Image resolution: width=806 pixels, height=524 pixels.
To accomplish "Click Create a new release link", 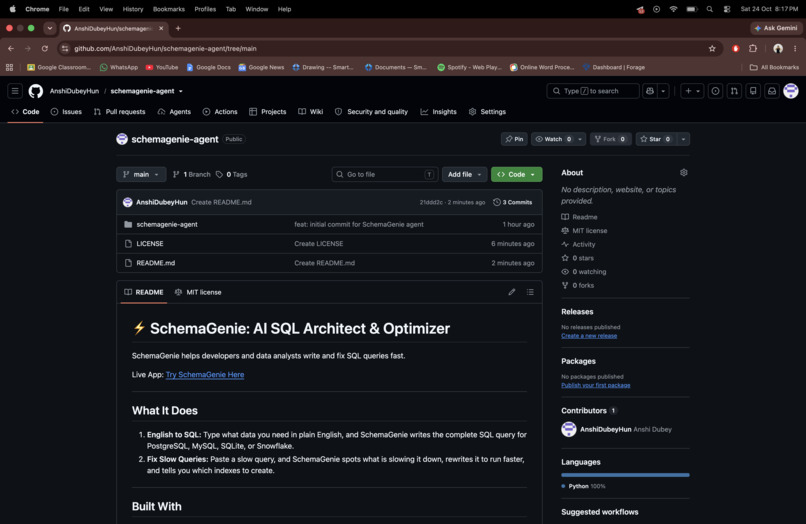I will click(x=589, y=336).
